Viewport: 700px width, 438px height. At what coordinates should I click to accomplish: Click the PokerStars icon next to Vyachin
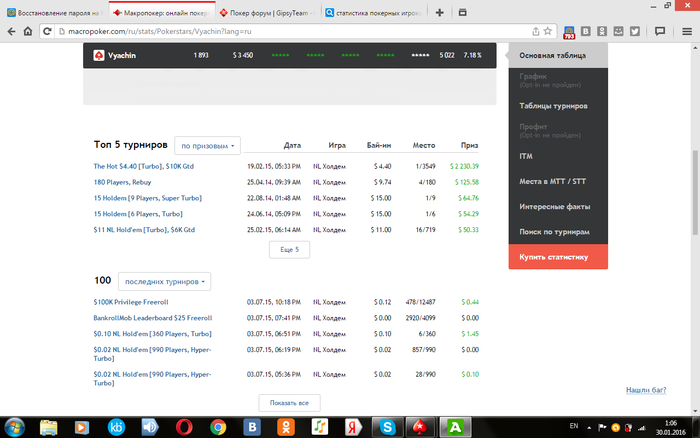coord(99,55)
